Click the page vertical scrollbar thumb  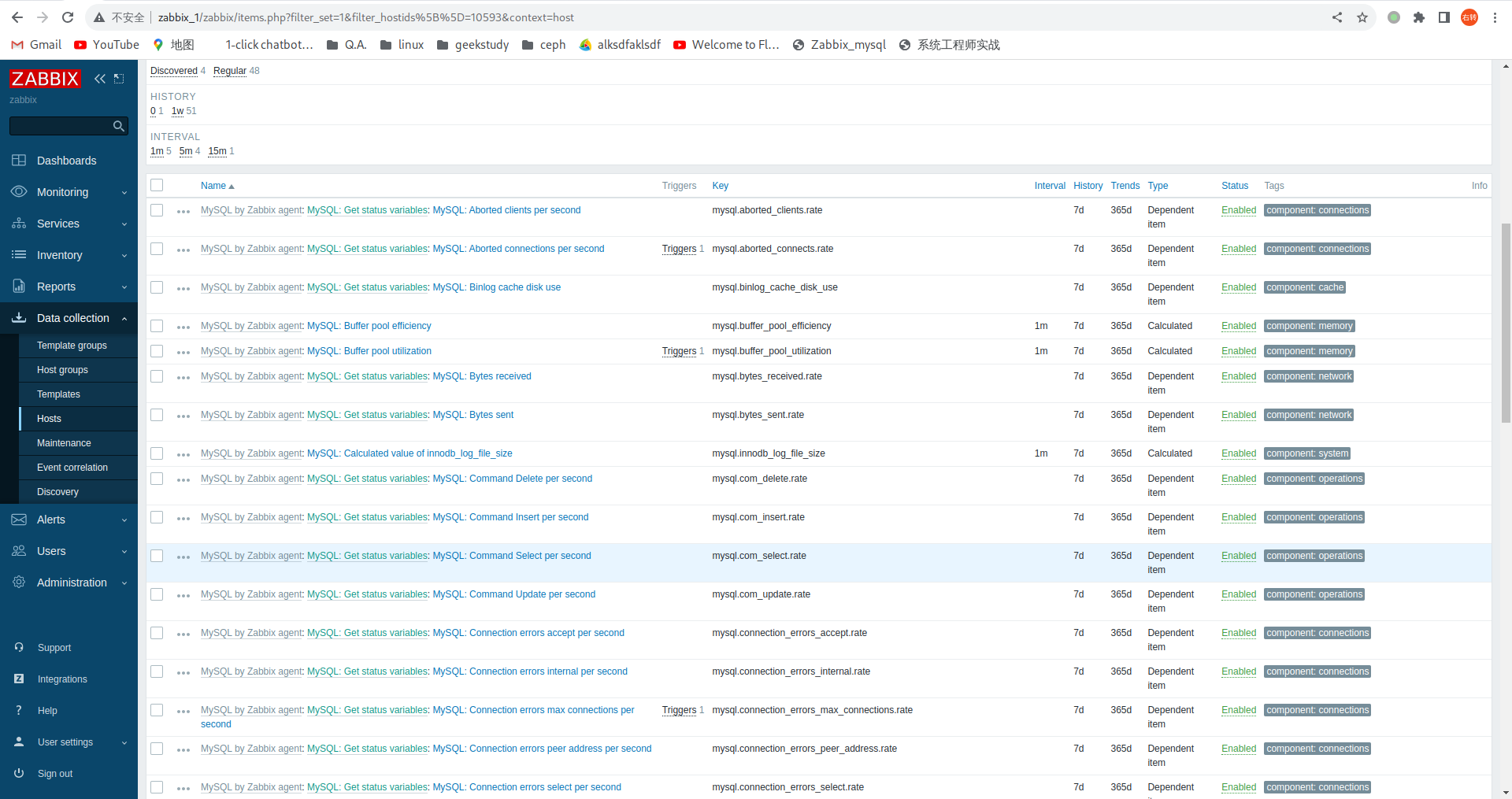pyautogui.click(x=1506, y=323)
